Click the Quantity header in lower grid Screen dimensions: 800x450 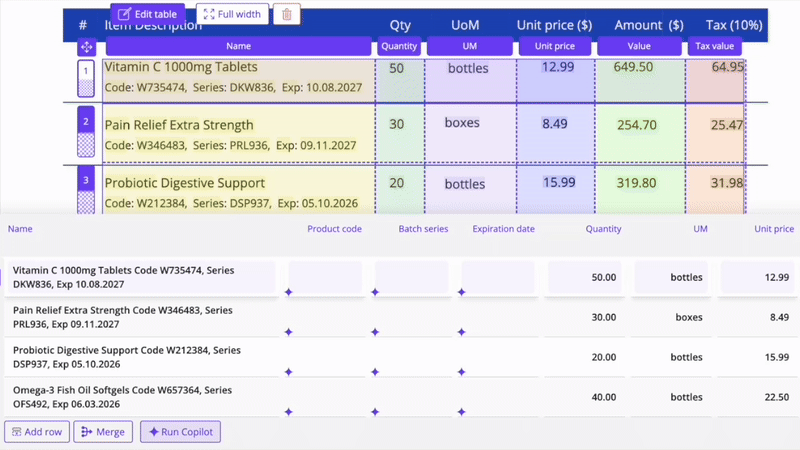coord(603,229)
